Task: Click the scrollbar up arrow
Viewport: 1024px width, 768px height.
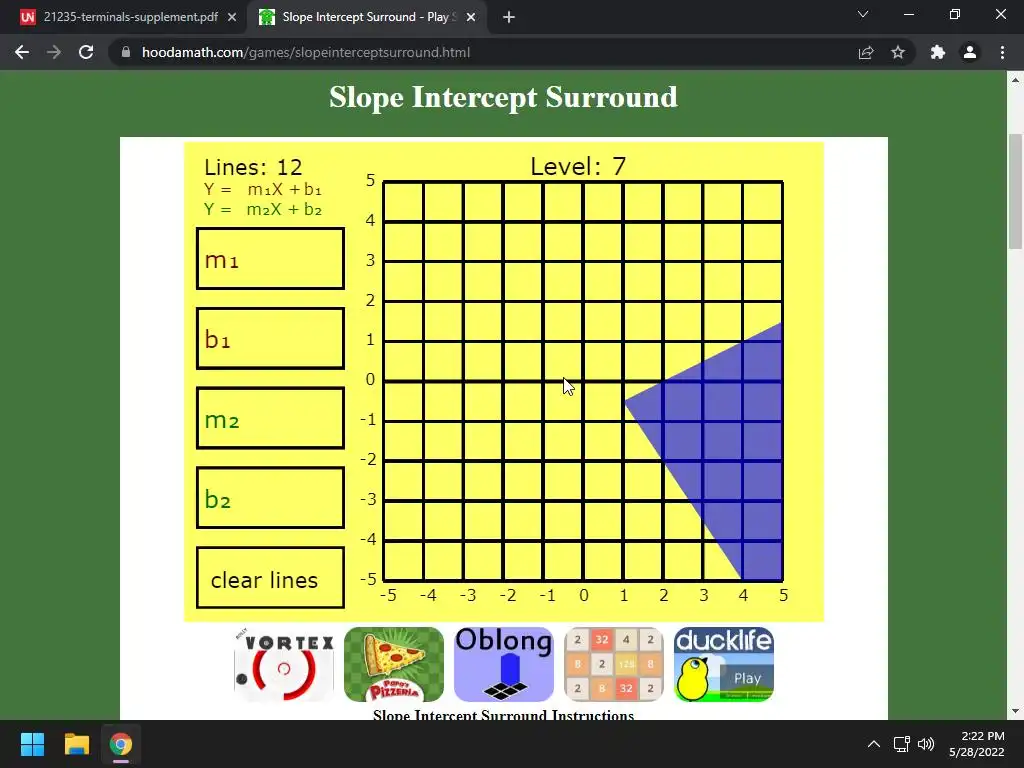Action: (x=1015, y=80)
